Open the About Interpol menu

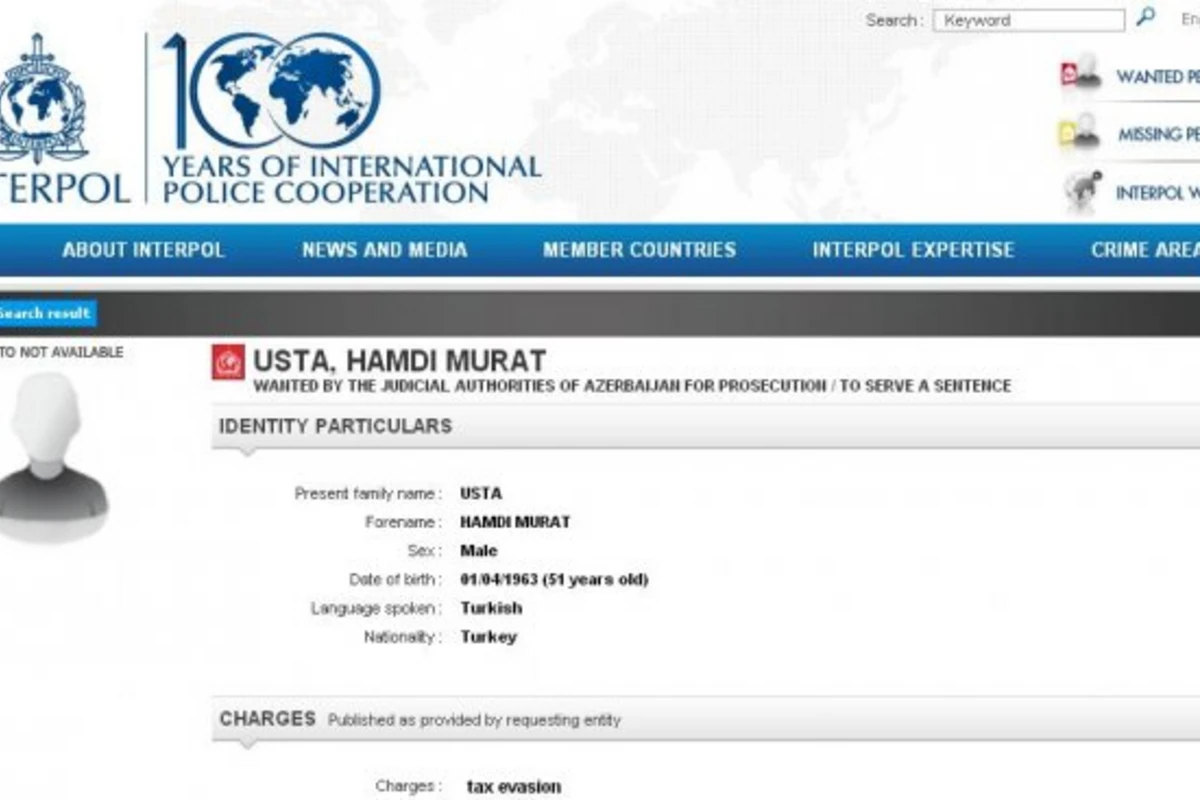point(143,250)
